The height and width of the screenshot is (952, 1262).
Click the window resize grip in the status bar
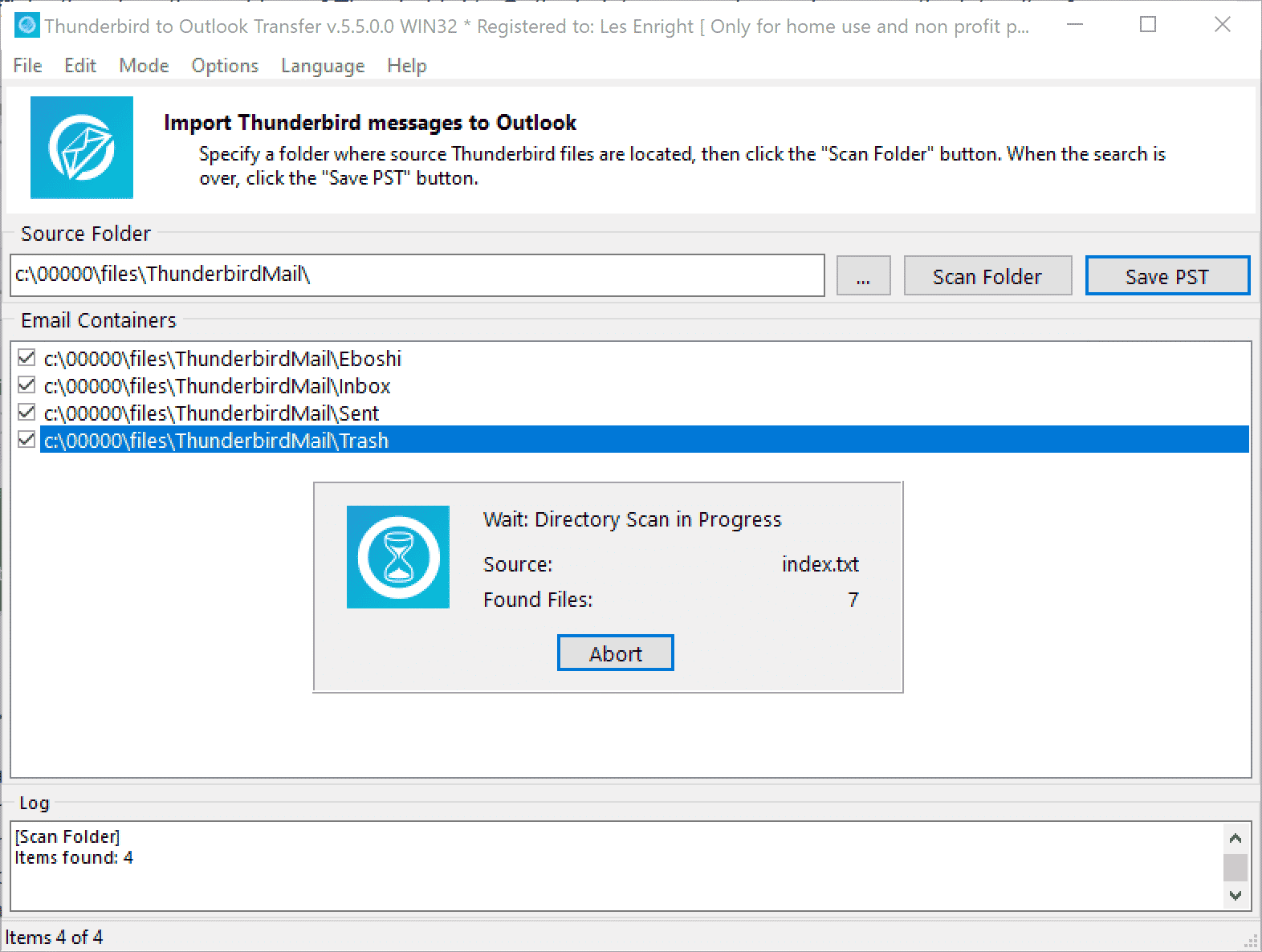(x=1252, y=942)
